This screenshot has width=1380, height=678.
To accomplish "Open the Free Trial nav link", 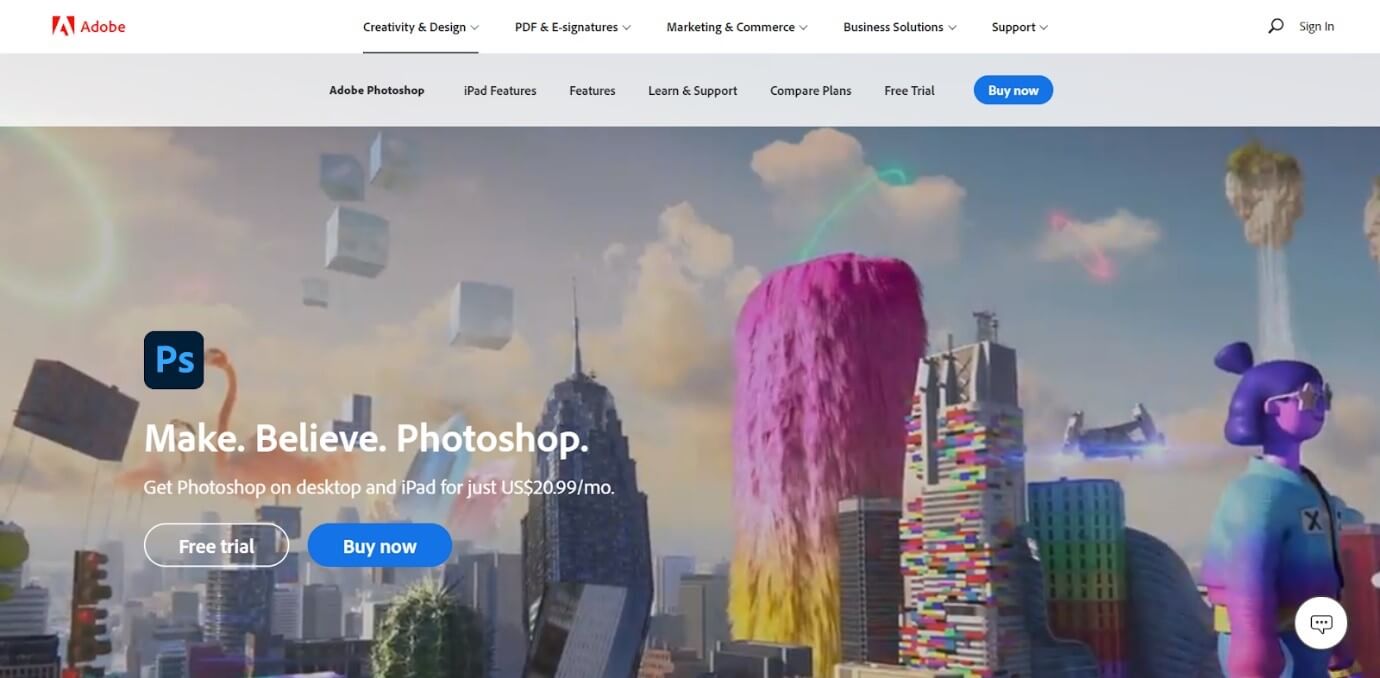I will click(x=910, y=90).
